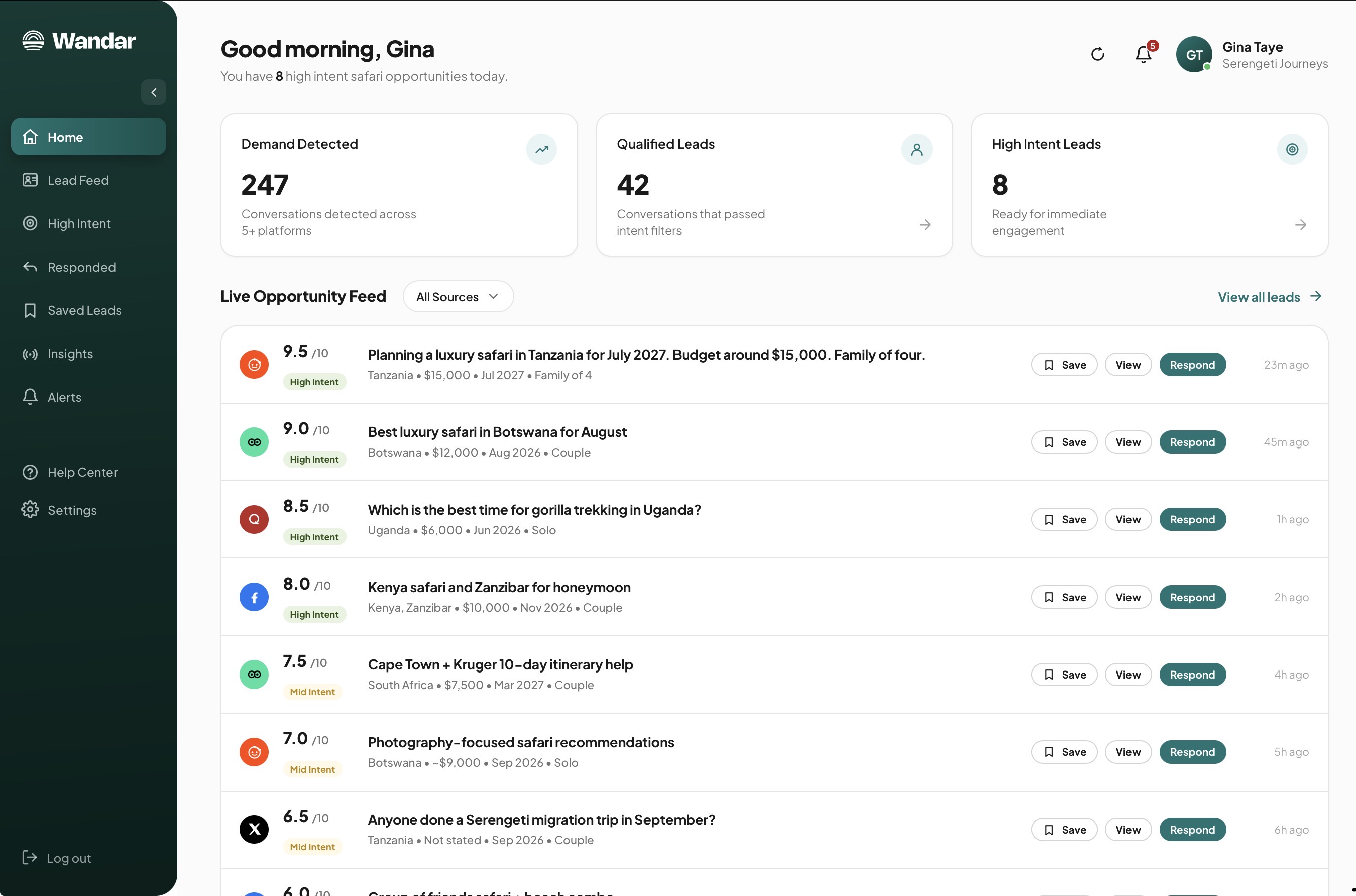Open notifications bell with 5 badge
Screen dimensions: 1356x896
pos(1144,54)
